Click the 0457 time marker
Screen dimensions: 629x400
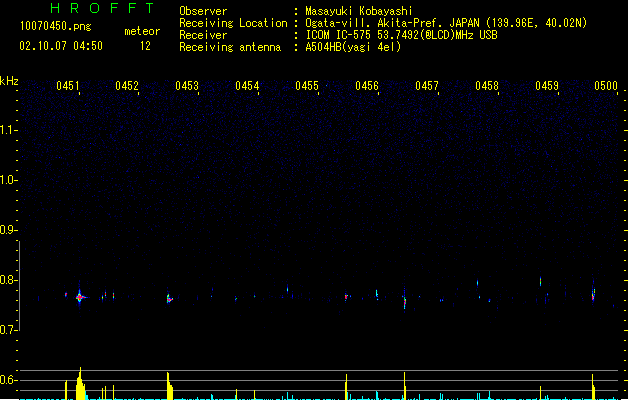click(427, 86)
